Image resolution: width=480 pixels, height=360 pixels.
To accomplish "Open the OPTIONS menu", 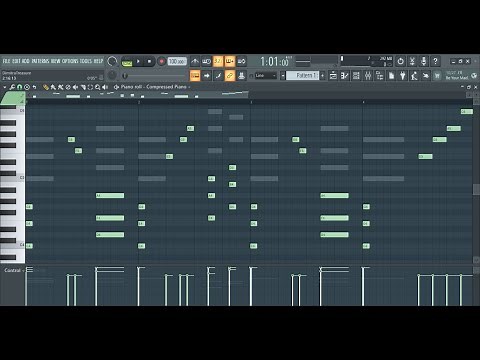I will tap(70, 61).
